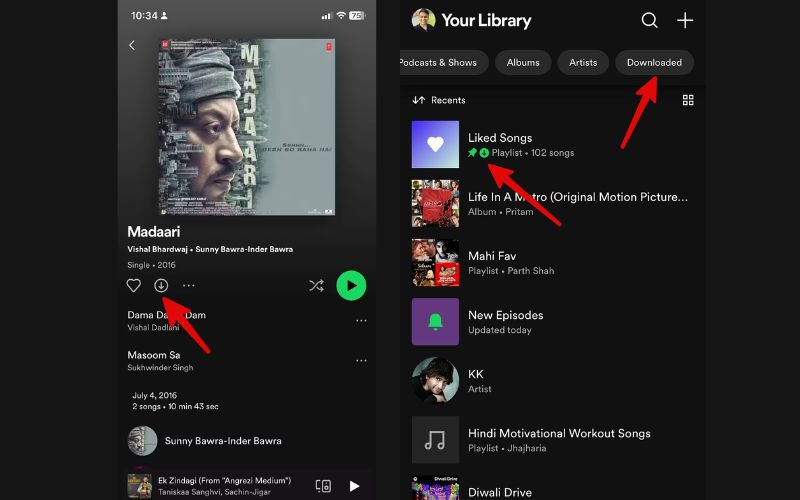Add a new item with plus icon
The image size is (800, 500).
685,20
